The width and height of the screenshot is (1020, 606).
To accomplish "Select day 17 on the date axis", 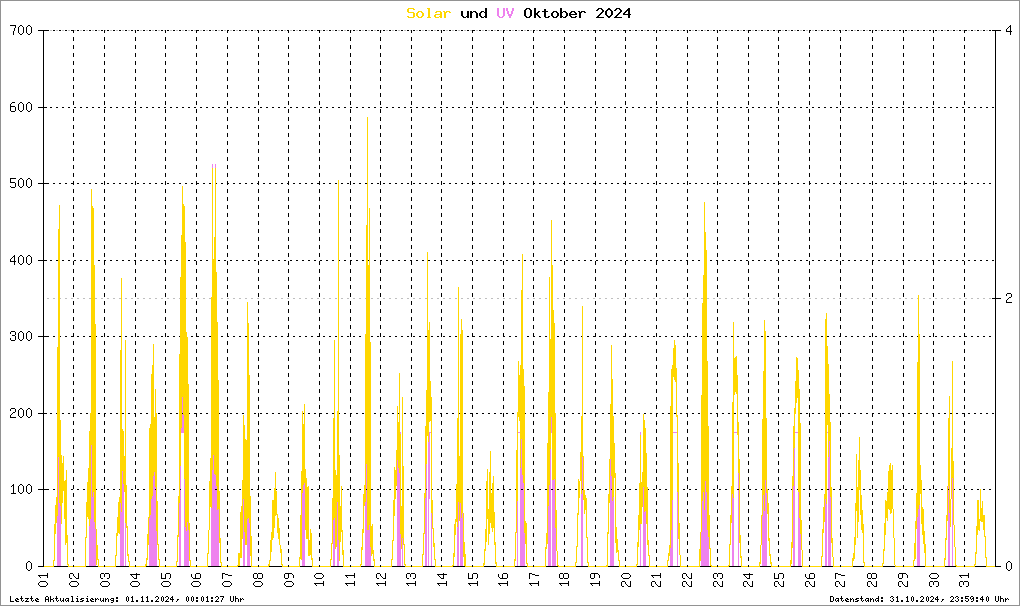I will 534,579.
